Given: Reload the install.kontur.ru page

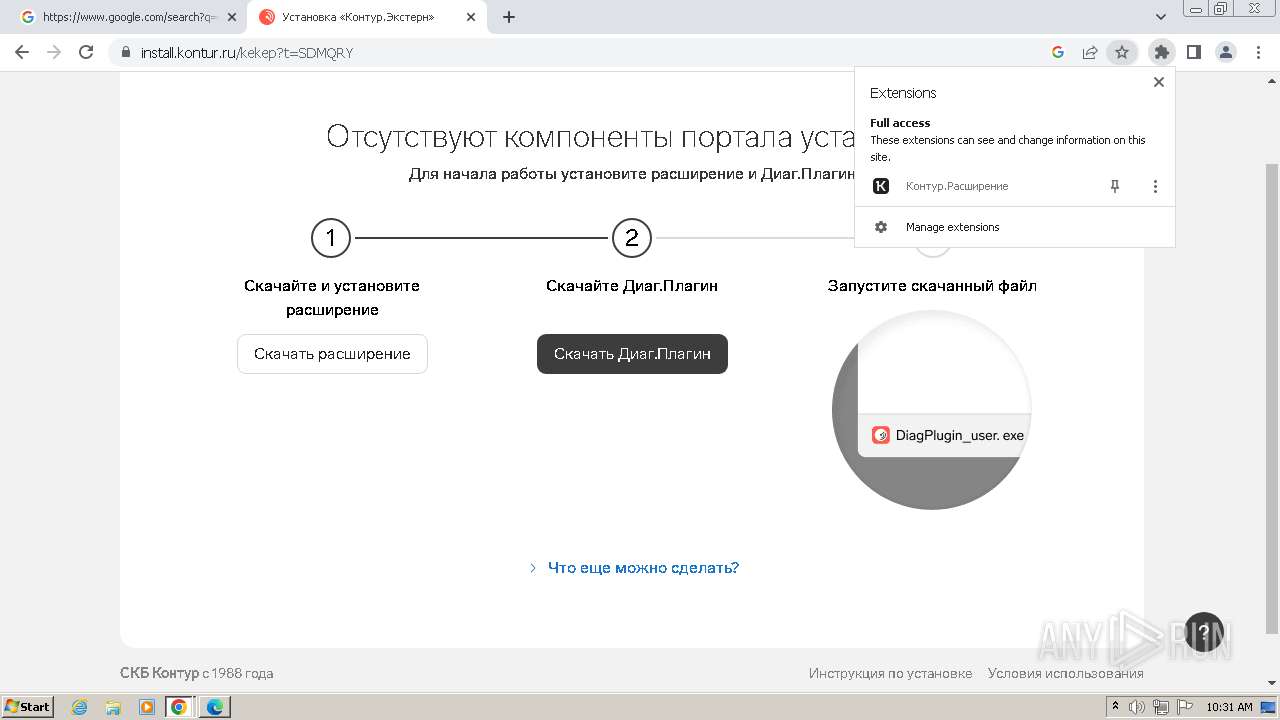Looking at the screenshot, I should pyautogui.click(x=86, y=52).
